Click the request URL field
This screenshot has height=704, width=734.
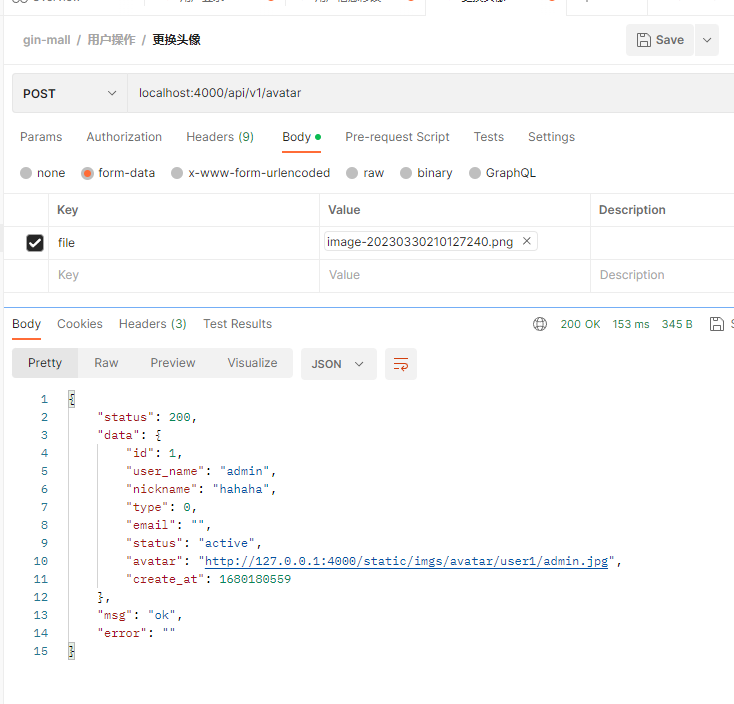click(431, 93)
